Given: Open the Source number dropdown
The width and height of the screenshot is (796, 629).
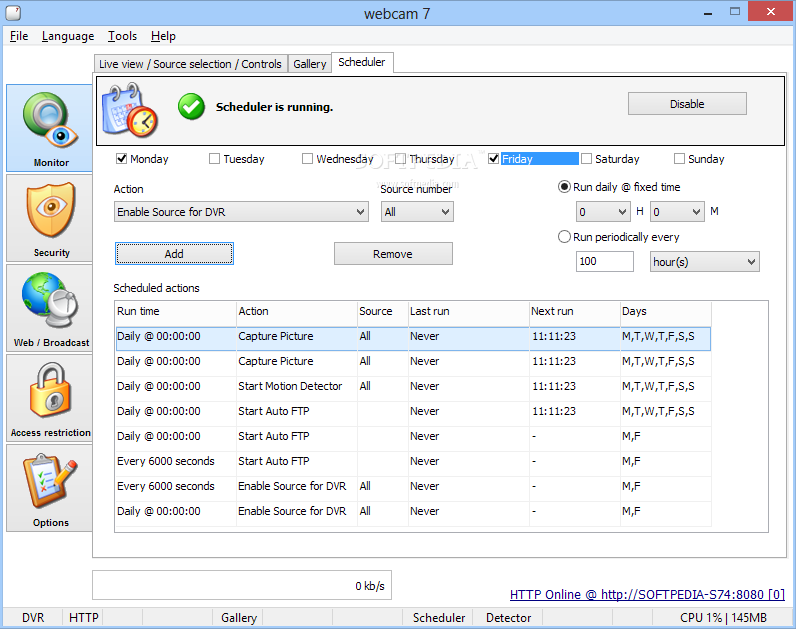Looking at the screenshot, I should [417, 212].
